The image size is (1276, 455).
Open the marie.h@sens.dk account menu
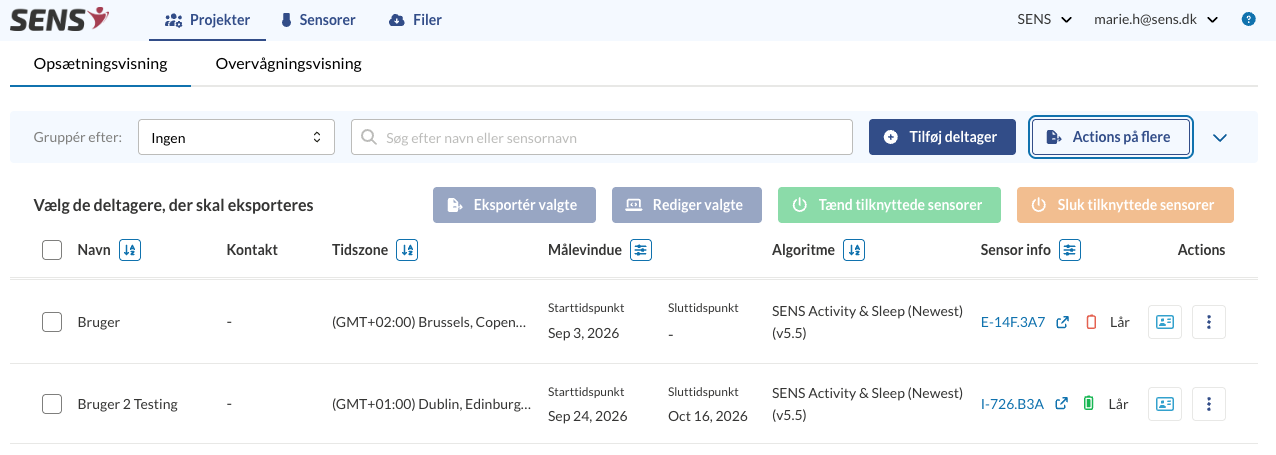[x=1156, y=19]
